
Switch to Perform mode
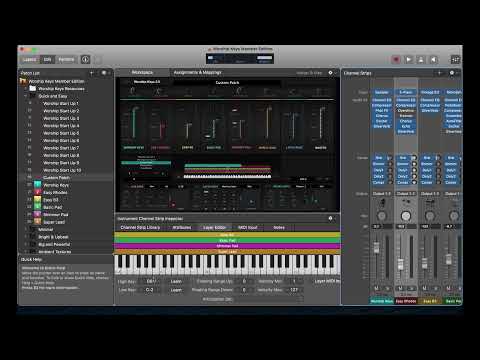pos(66,60)
